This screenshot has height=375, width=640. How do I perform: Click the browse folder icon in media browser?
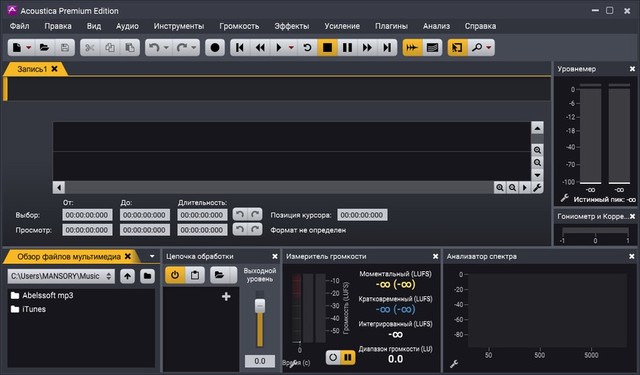pos(147,276)
